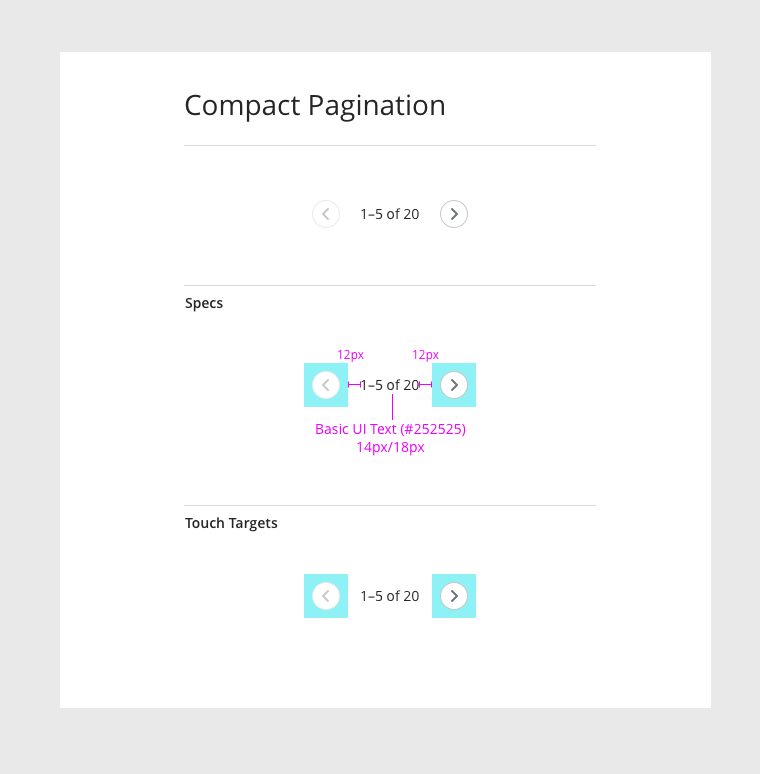This screenshot has width=760, height=774.
Task: Click the vertical magenta connector line in Specs
Action: (392, 407)
